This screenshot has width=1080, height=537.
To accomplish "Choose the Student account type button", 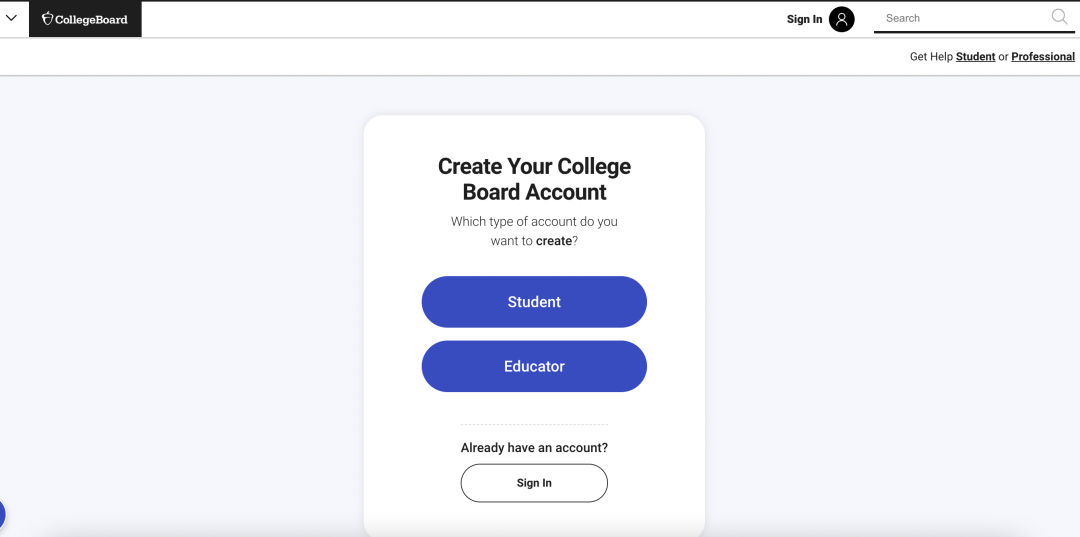I will (x=534, y=302).
